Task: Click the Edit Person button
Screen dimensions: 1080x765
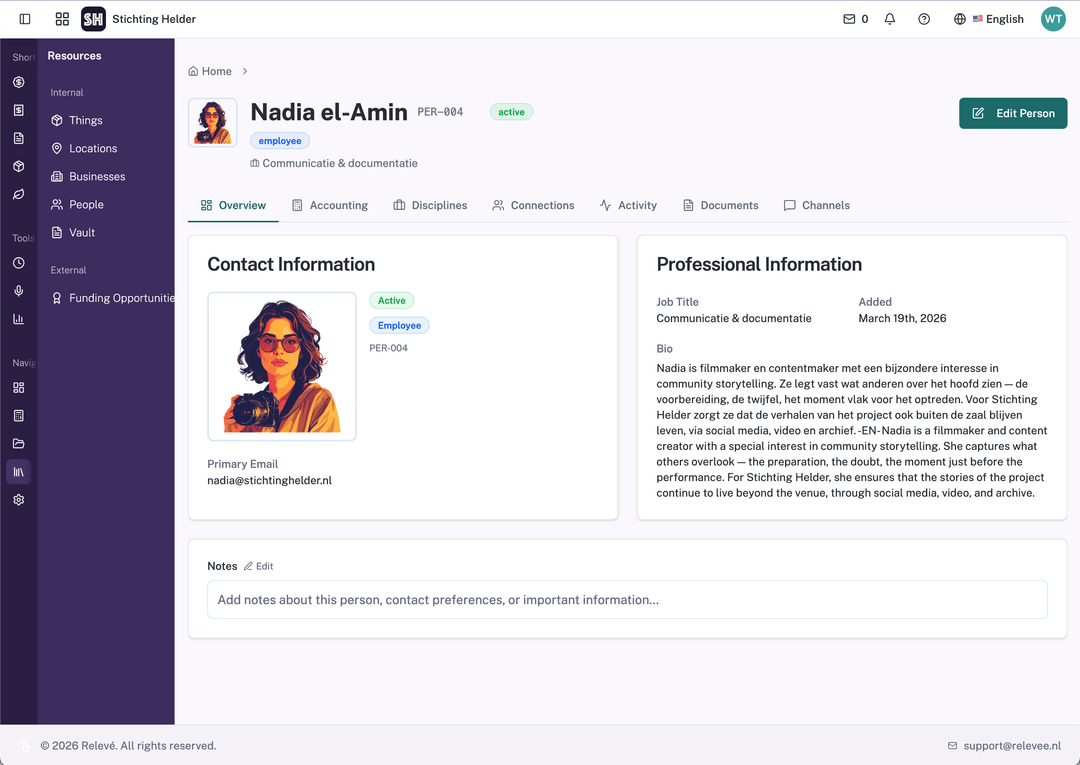Action: (1013, 113)
